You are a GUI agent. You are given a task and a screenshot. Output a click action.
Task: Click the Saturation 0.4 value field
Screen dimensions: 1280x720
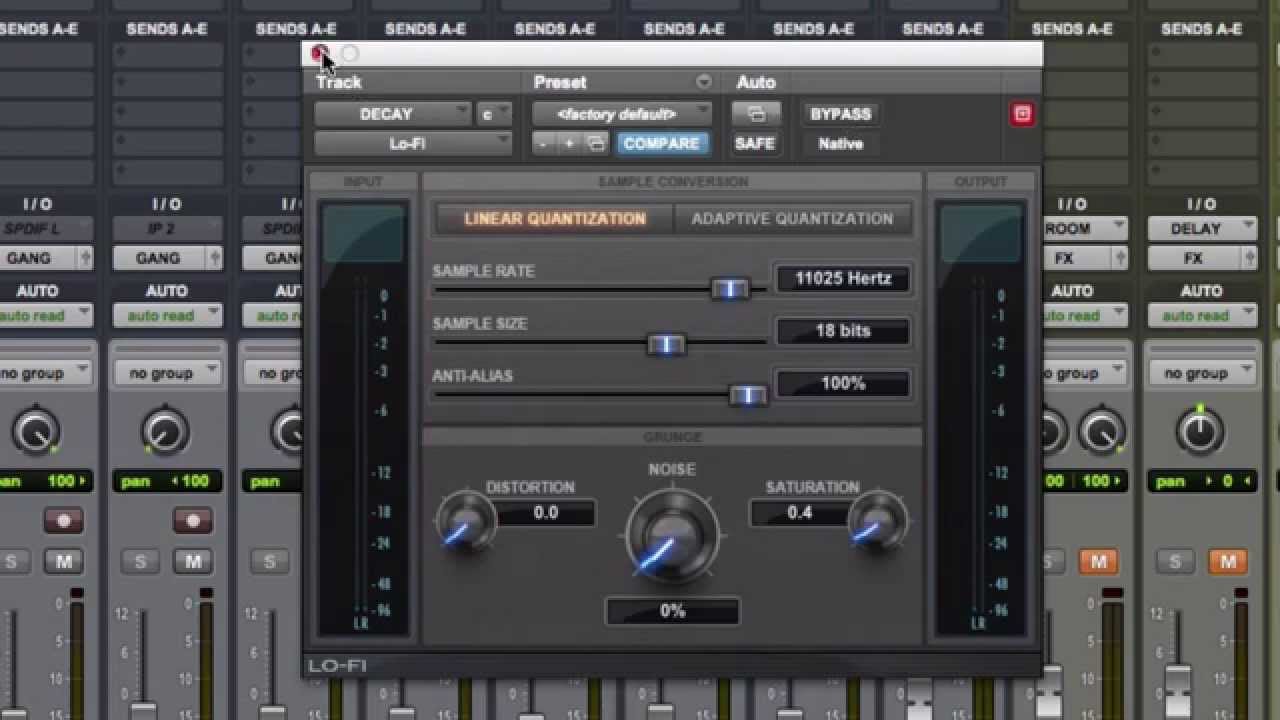coord(799,513)
